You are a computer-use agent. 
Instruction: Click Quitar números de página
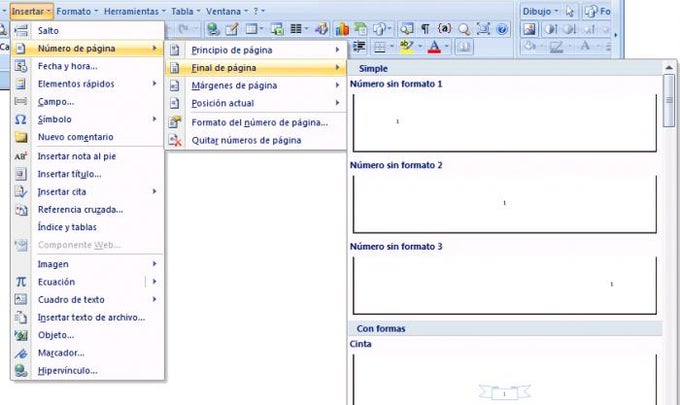coord(255,140)
